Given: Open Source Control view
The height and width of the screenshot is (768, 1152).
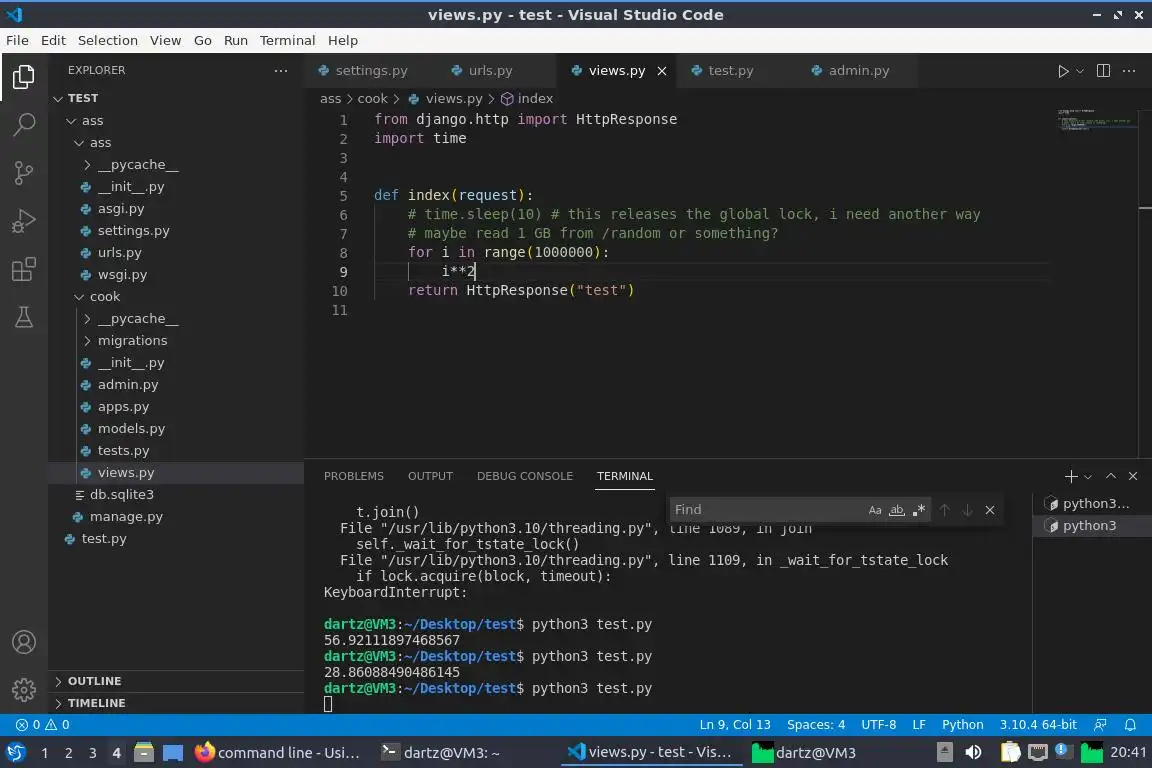Looking at the screenshot, I should click(24, 173).
